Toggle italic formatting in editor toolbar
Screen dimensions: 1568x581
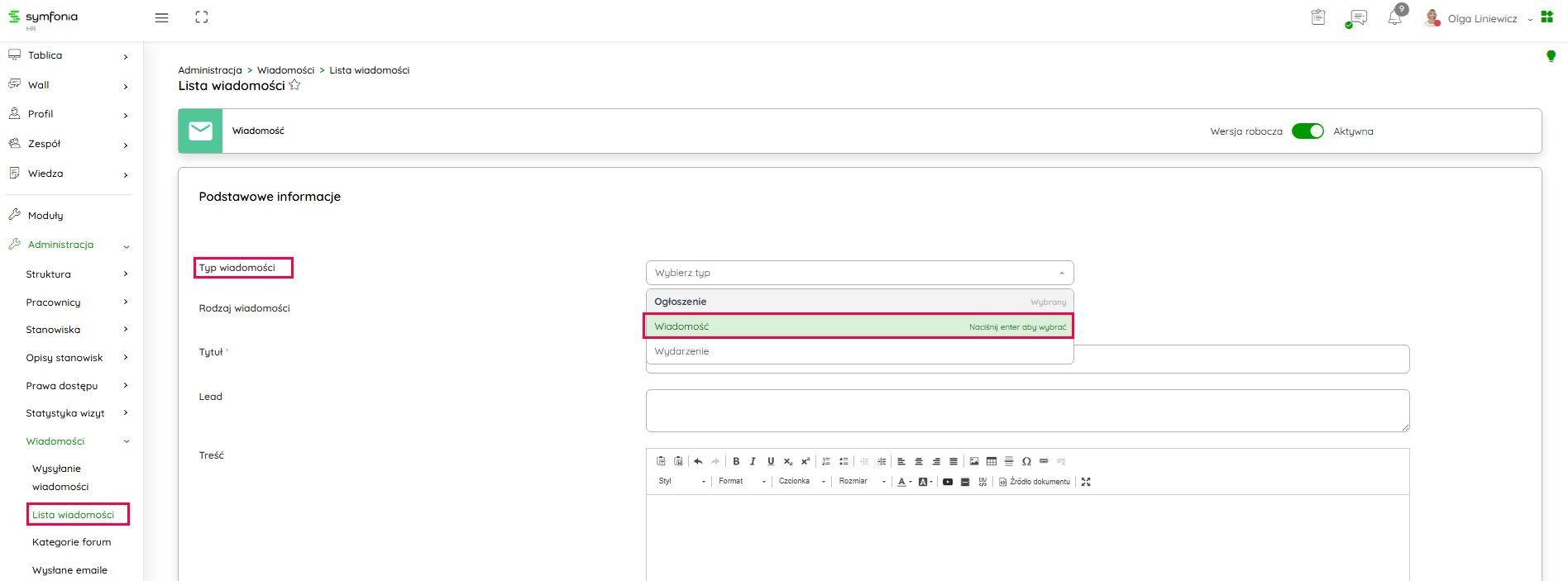[x=753, y=461]
